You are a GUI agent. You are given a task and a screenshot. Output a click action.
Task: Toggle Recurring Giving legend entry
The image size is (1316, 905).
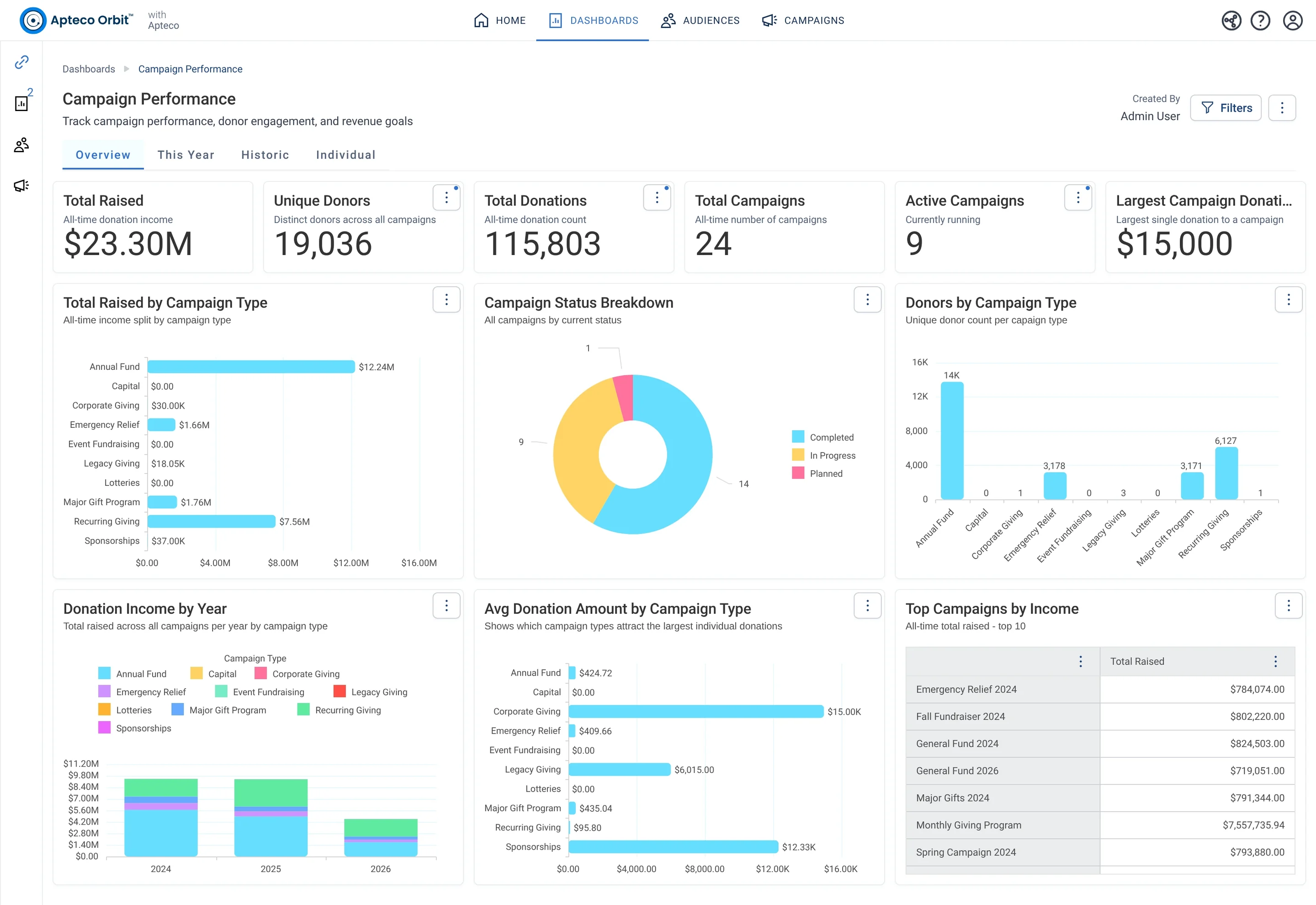[340, 710]
